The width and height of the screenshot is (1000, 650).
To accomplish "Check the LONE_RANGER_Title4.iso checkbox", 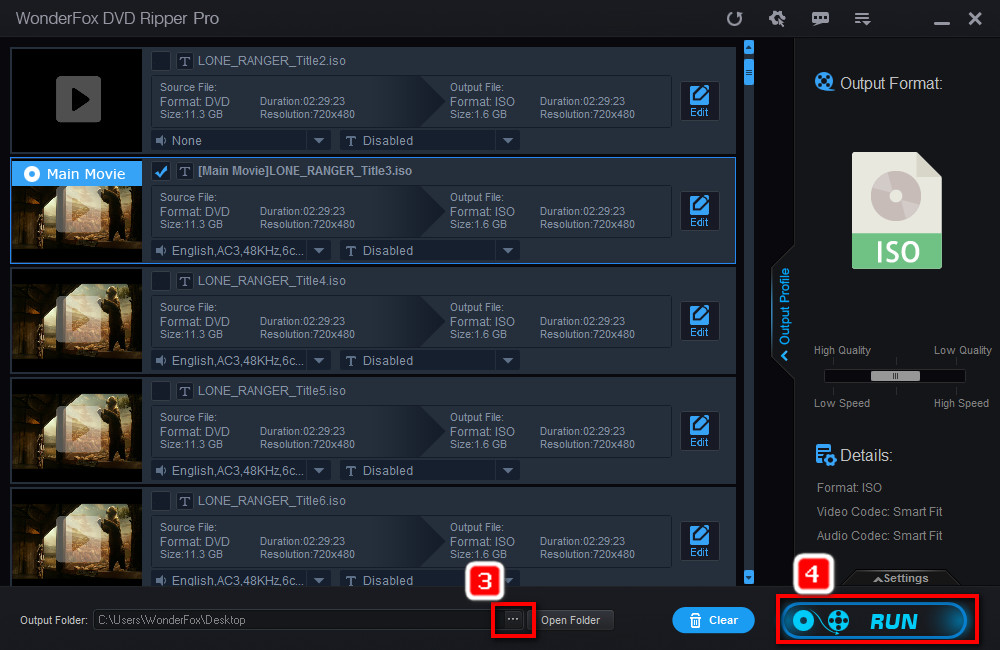I will tap(161, 281).
